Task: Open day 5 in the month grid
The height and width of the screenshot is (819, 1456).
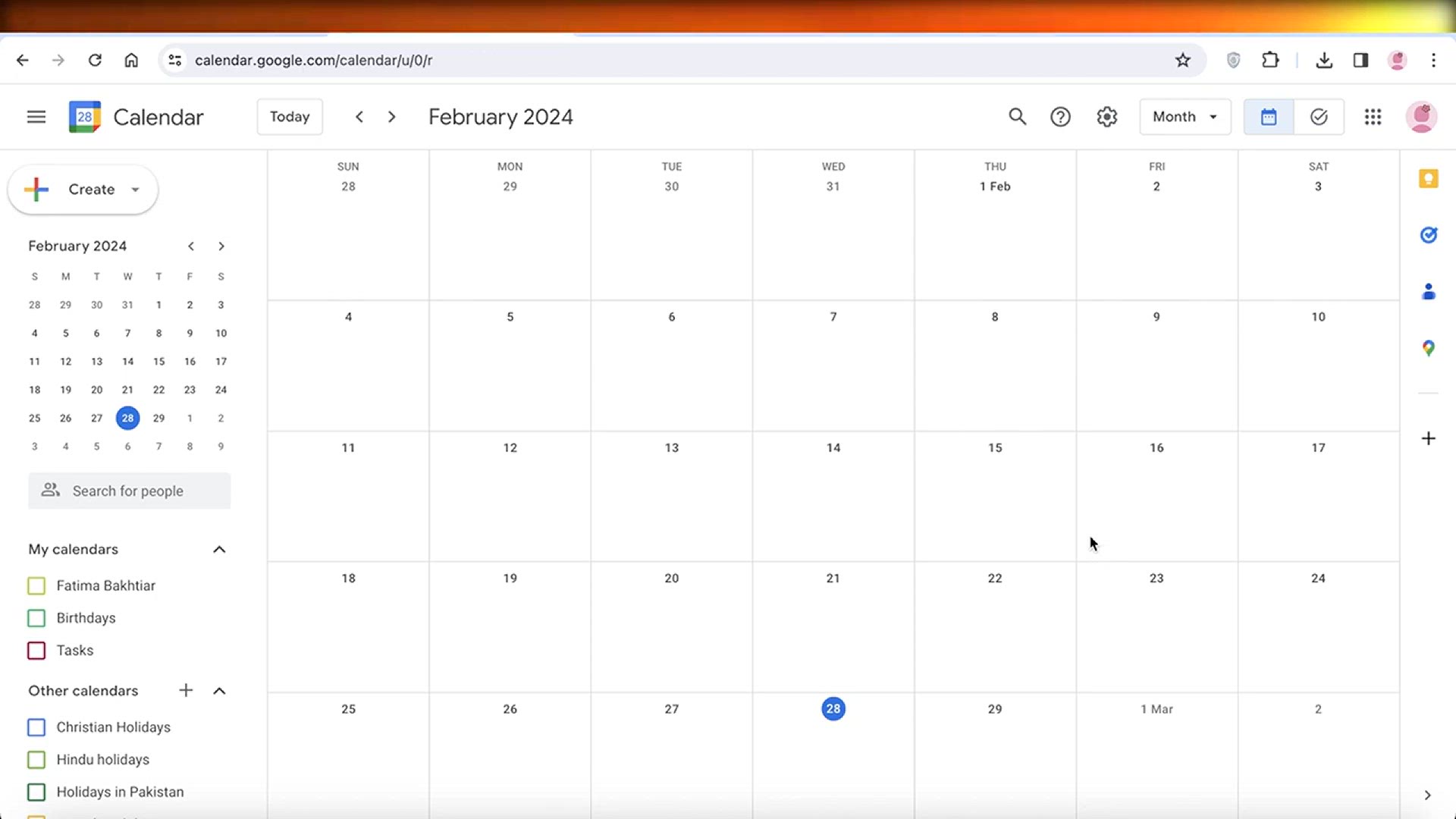Action: [x=510, y=317]
